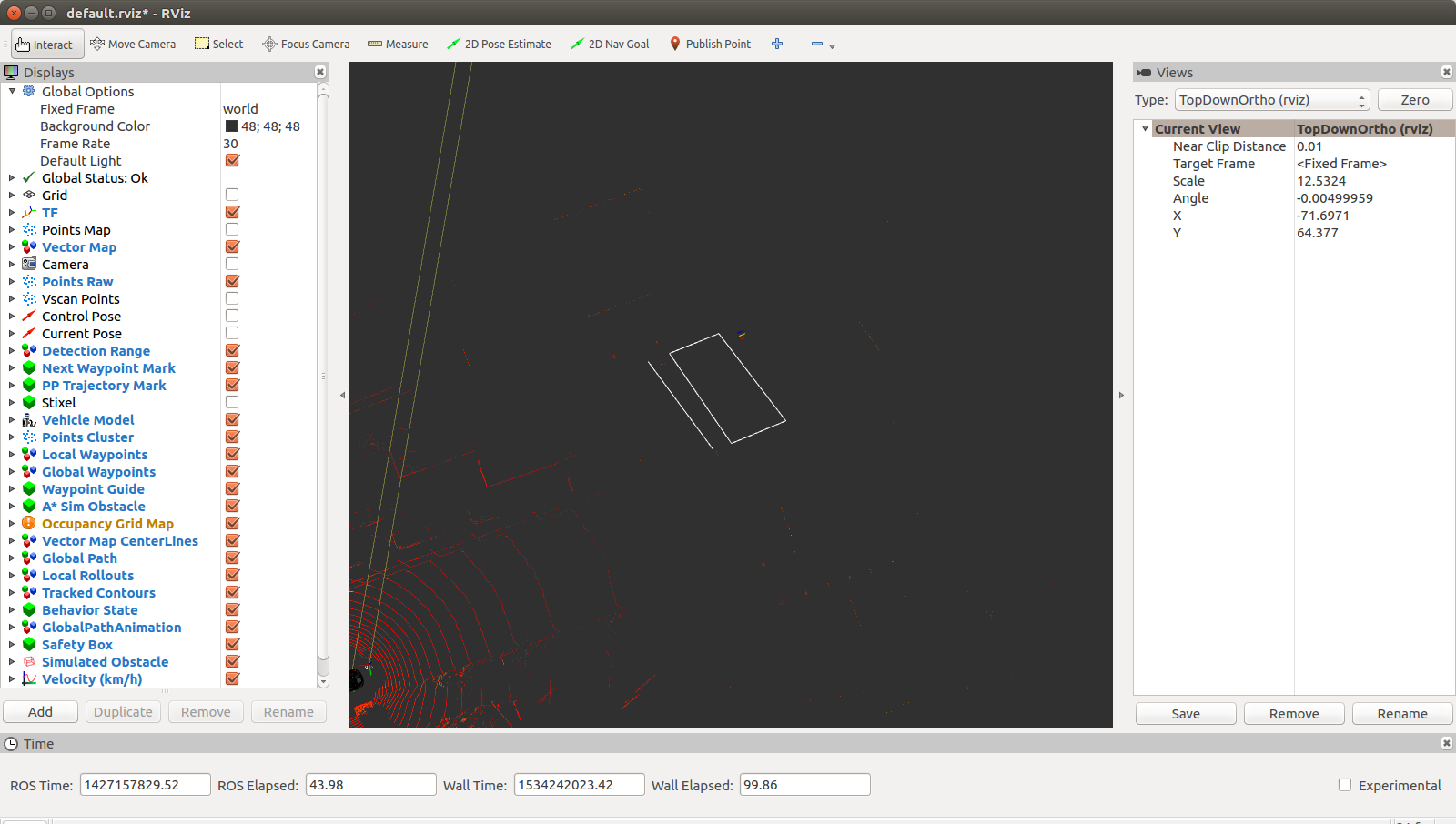Collapse the Current View node
1456x824 pixels.
click(x=1145, y=128)
